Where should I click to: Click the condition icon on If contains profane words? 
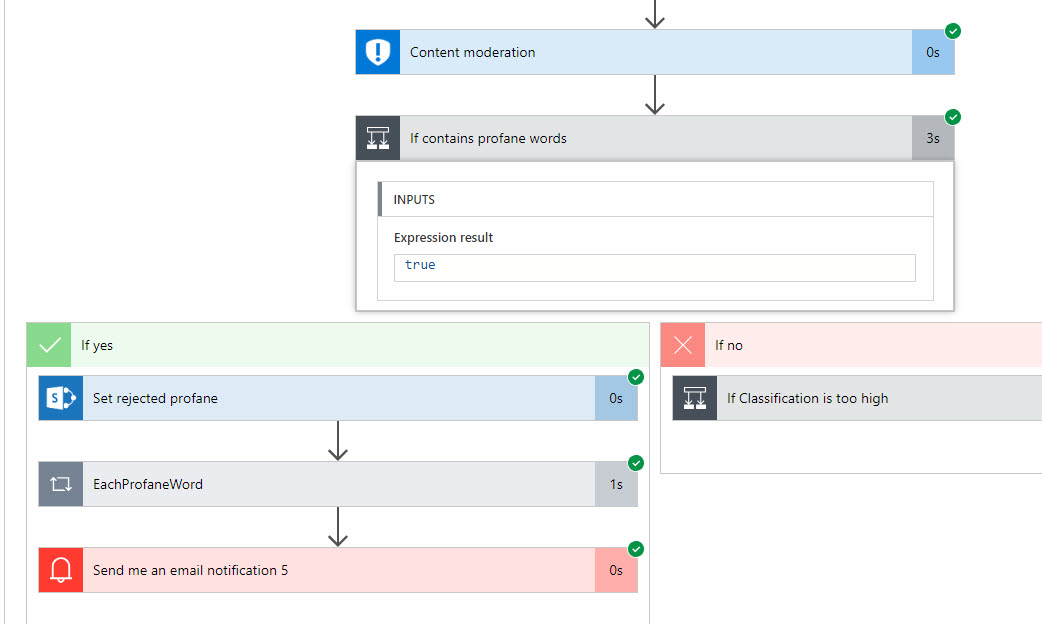[x=377, y=138]
